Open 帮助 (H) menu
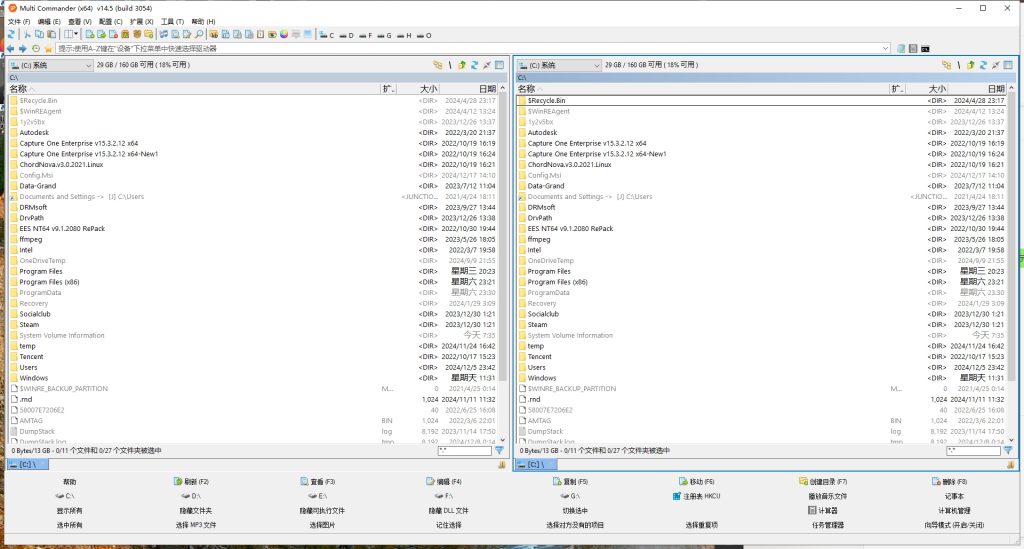 click(x=203, y=22)
